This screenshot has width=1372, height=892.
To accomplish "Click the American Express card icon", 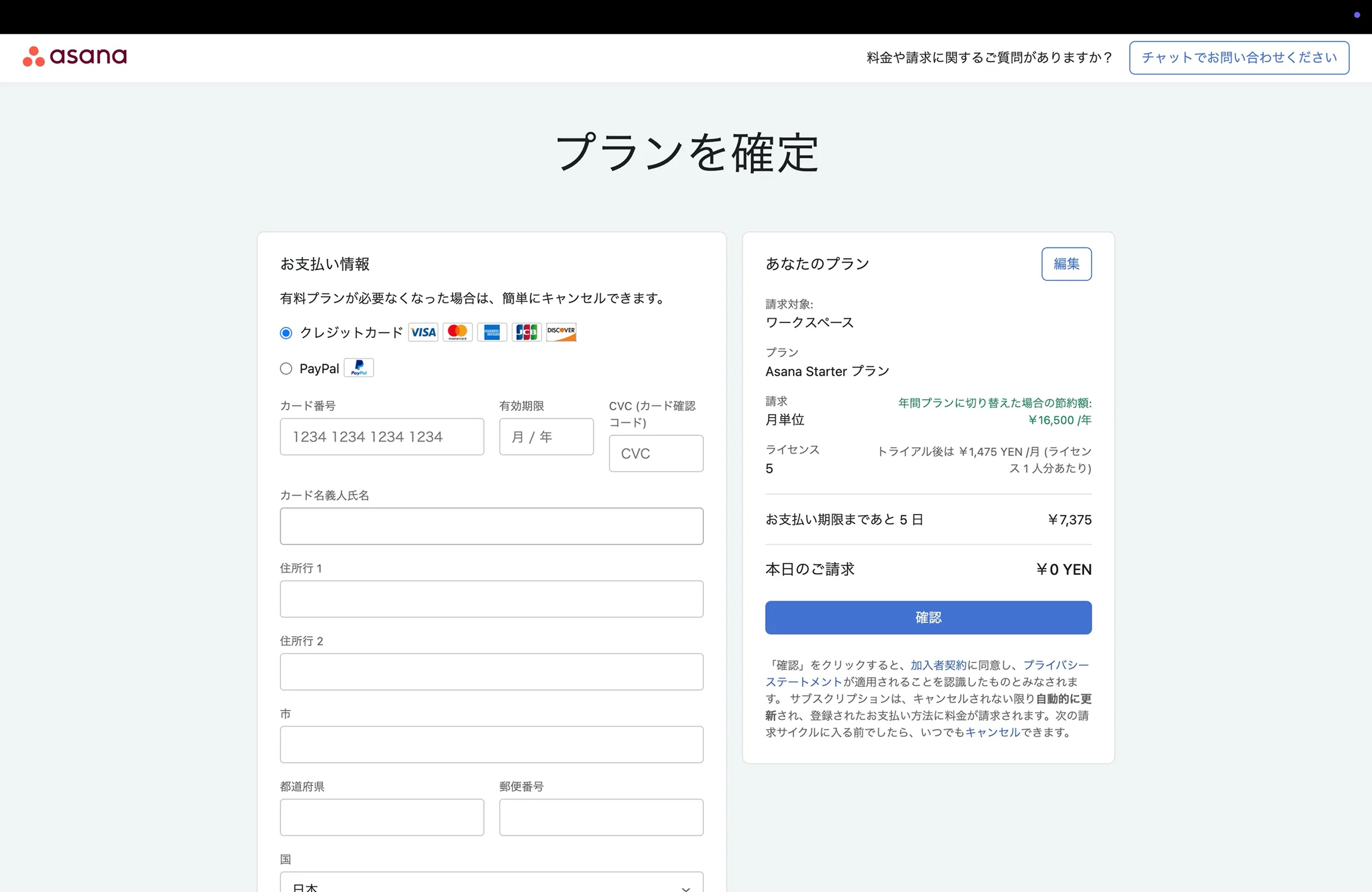I will tap(492, 332).
